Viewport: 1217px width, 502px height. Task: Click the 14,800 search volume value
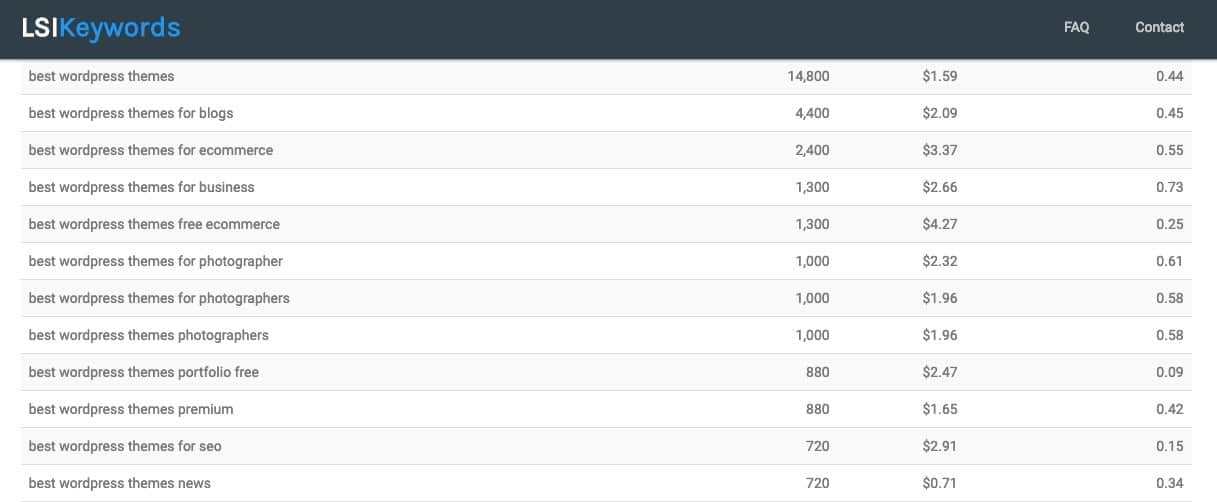pyautogui.click(x=808, y=76)
